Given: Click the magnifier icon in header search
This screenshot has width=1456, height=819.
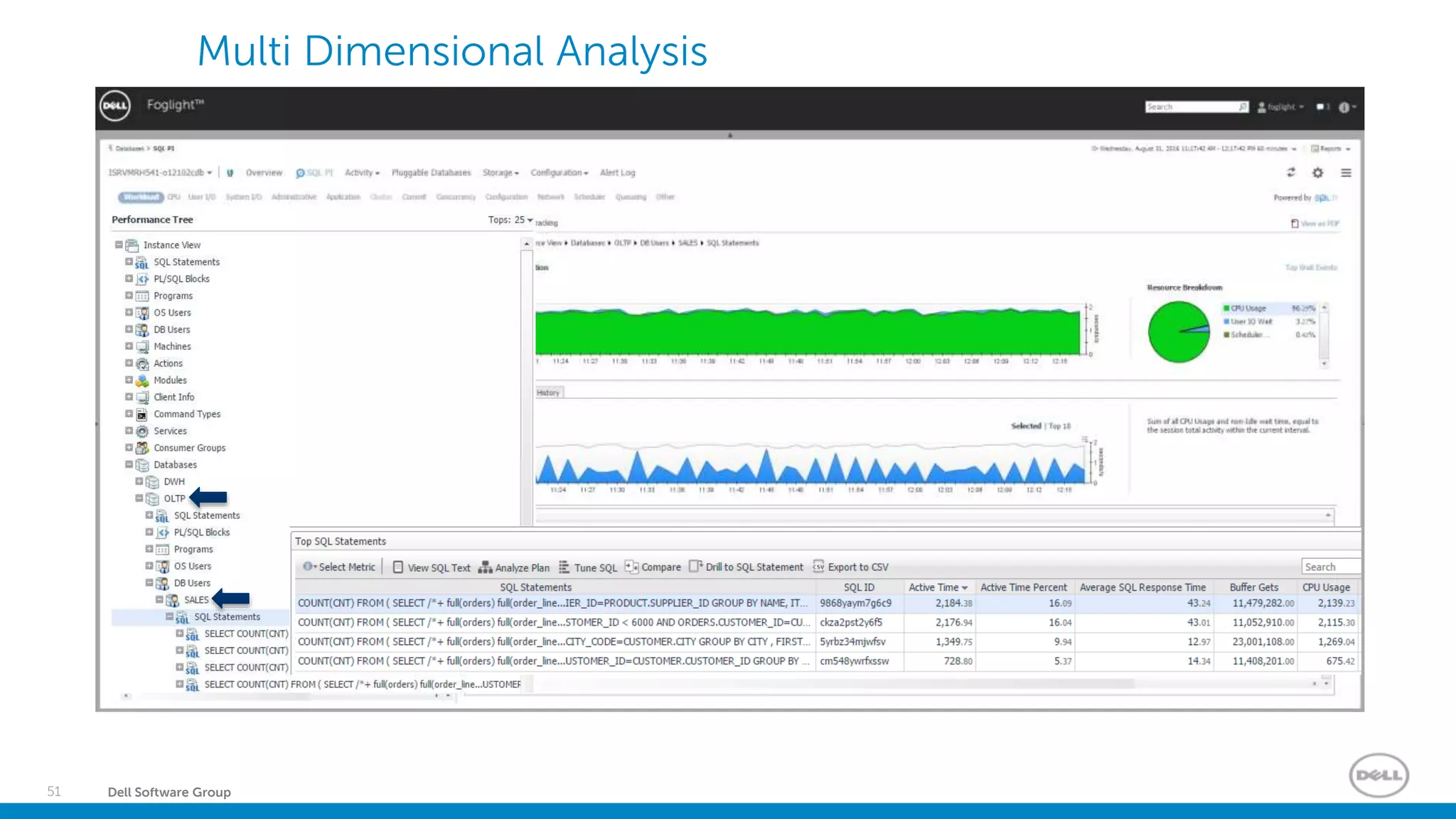Looking at the screenshot, I should point(1242,107).
